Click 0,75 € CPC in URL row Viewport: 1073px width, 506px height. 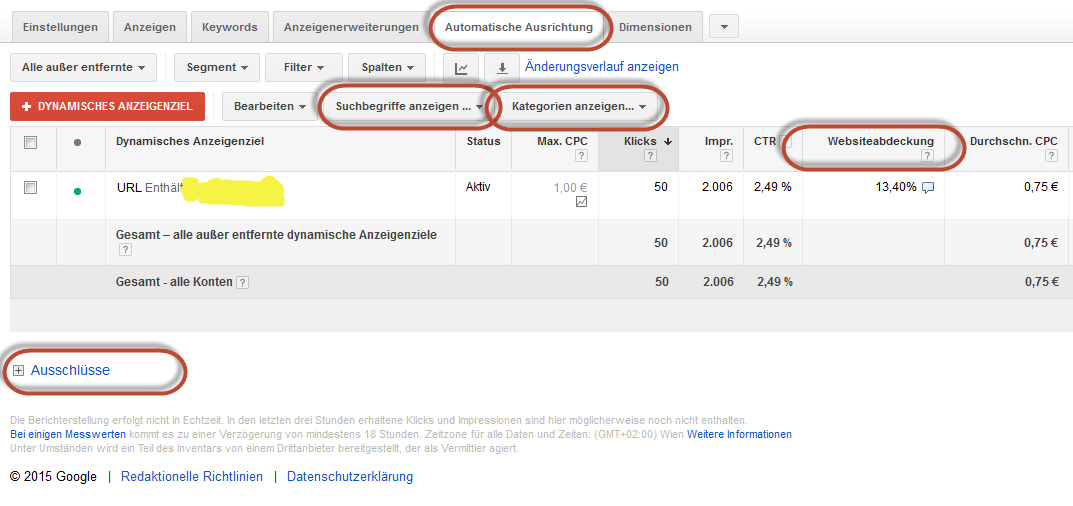coord(1041,187)
